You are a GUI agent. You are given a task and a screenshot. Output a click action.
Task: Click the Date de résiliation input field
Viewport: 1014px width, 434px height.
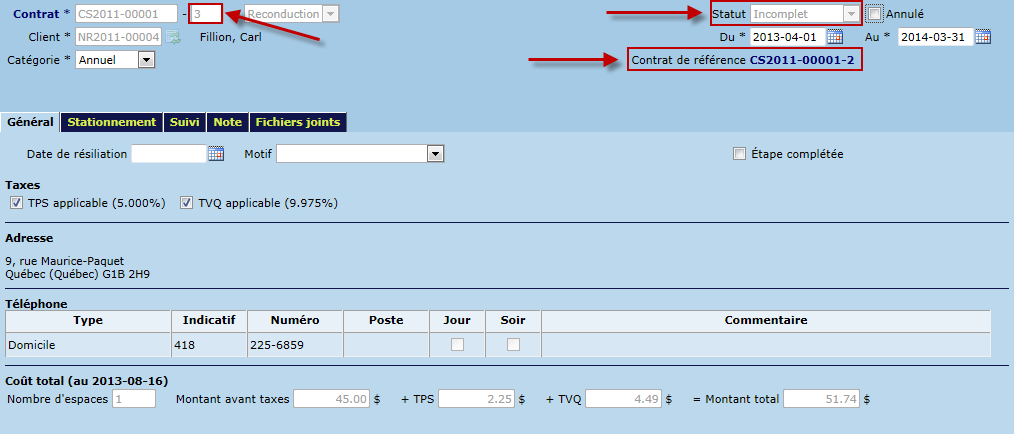(x=168, y=154)
